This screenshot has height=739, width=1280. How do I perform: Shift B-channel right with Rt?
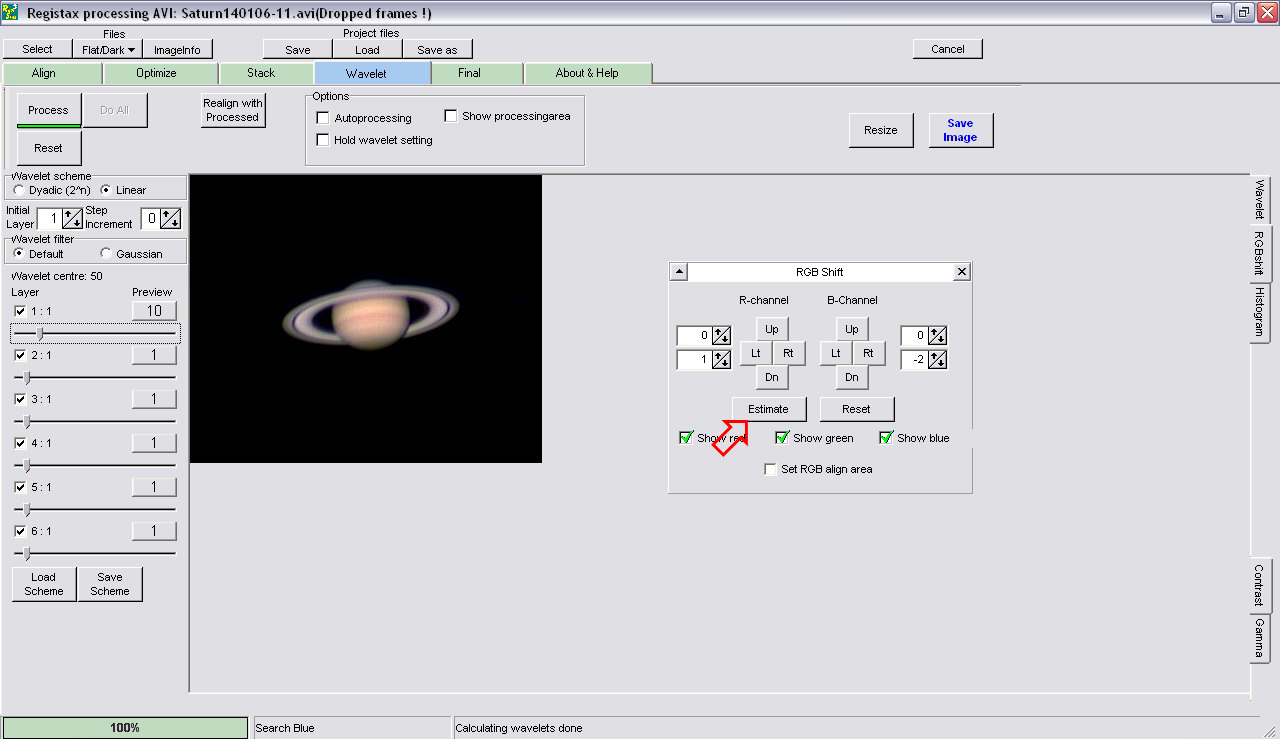pyautogui.click(x=868, y=353)
